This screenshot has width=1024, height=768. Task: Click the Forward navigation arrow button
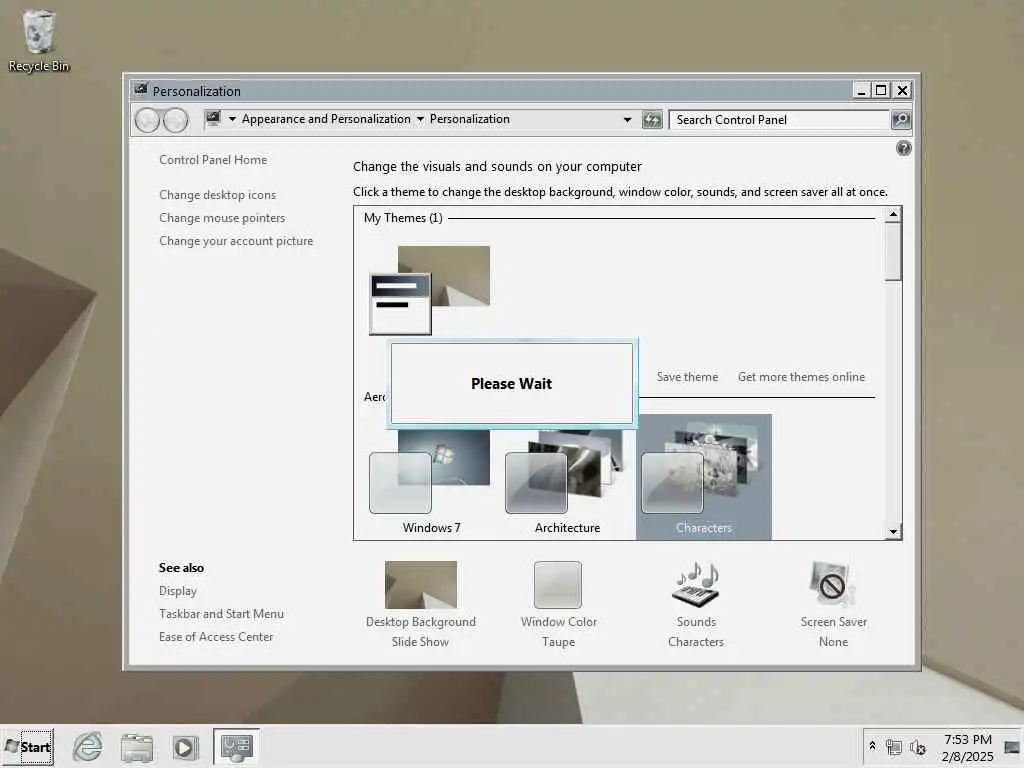click(176, 120)
